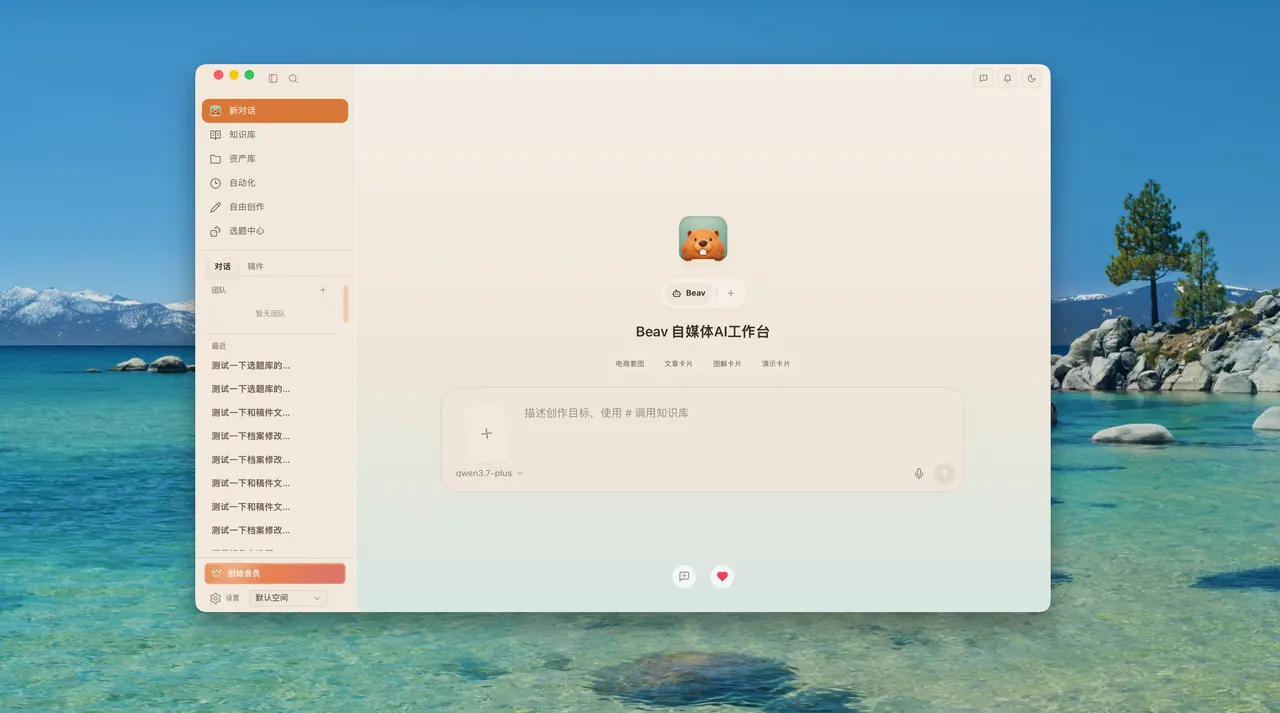Switch to the 稿件 tab
The height and width of the screenshot is (713, 1280).
click(256, 266)
